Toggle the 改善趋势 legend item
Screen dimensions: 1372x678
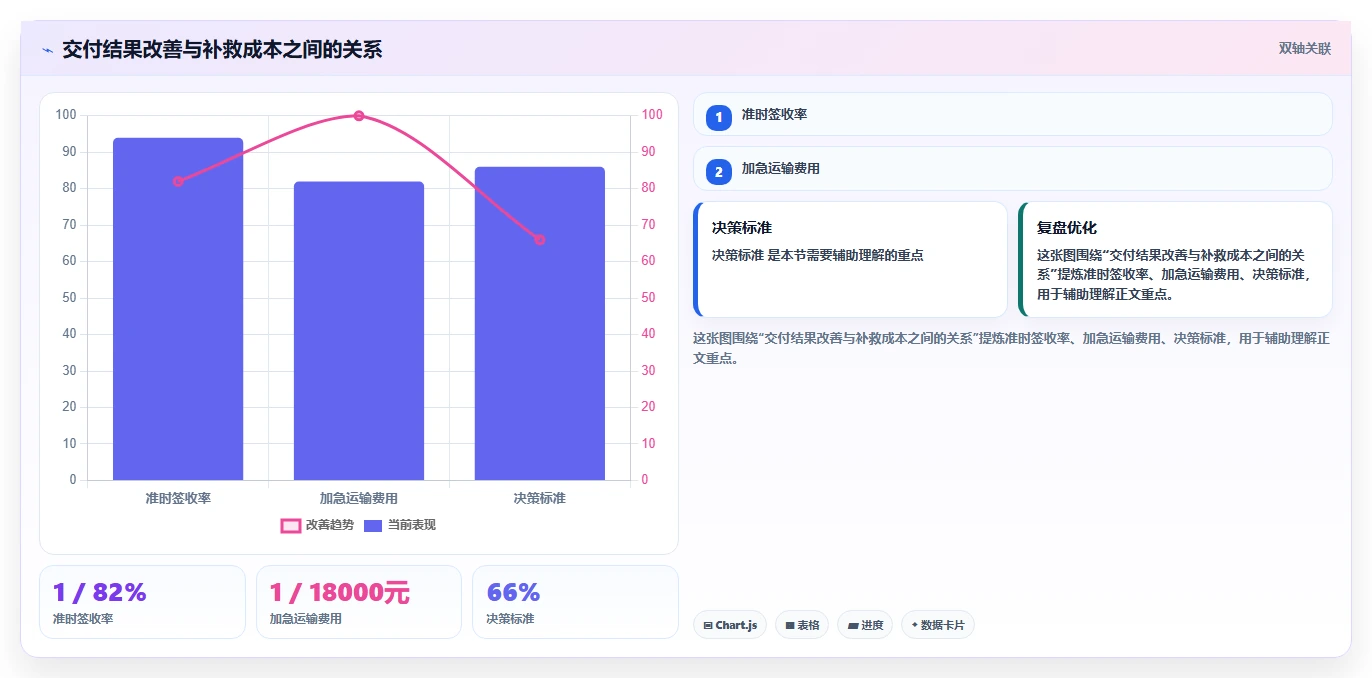[x=317, y=525]
